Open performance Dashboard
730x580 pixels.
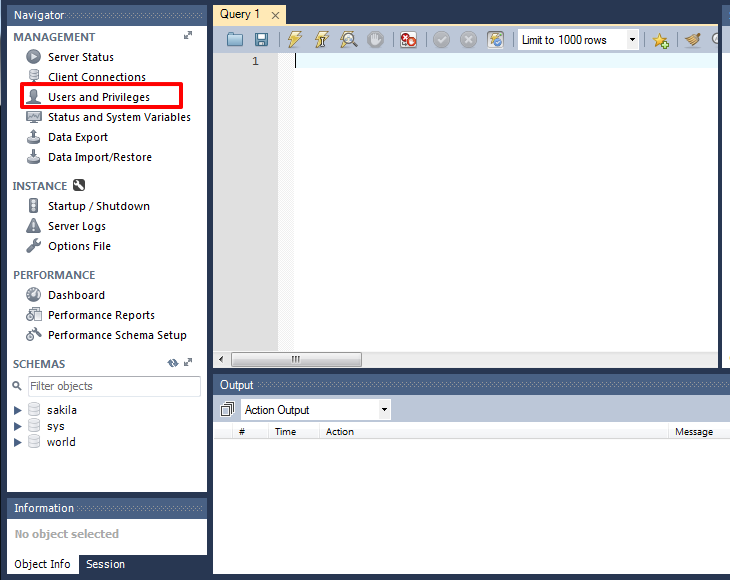point(76,295)
